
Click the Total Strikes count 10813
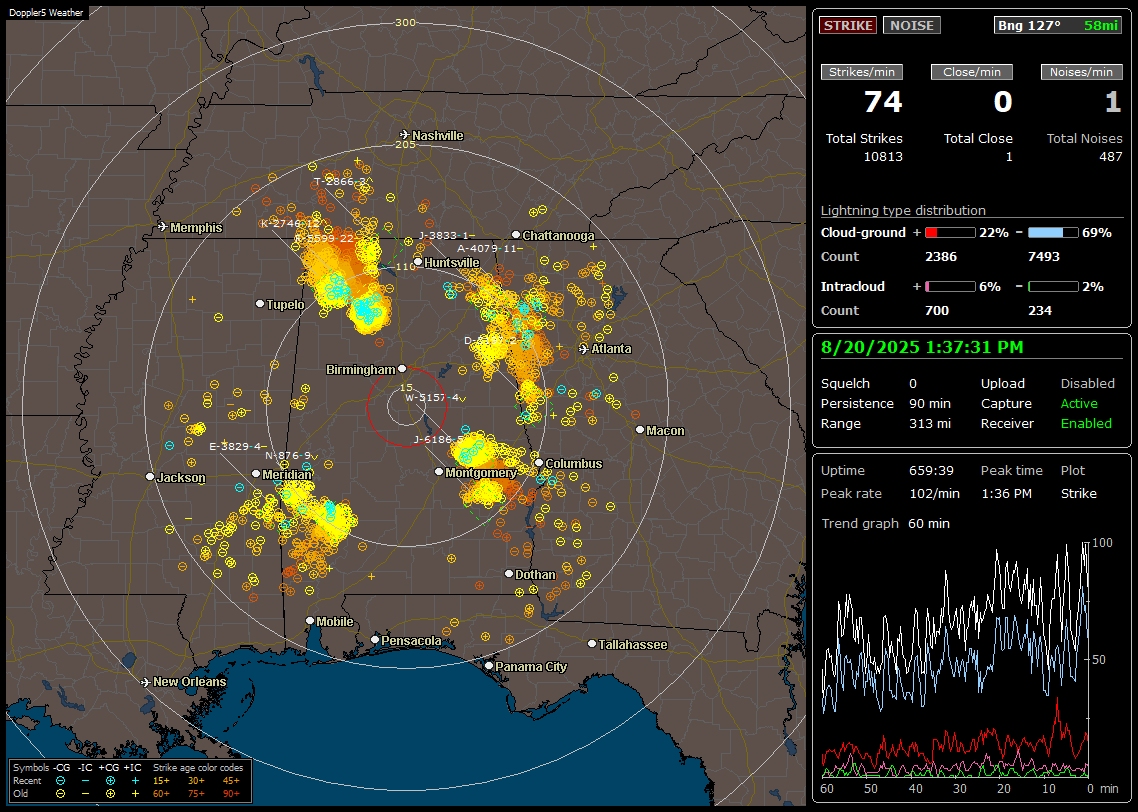(883, 157)
